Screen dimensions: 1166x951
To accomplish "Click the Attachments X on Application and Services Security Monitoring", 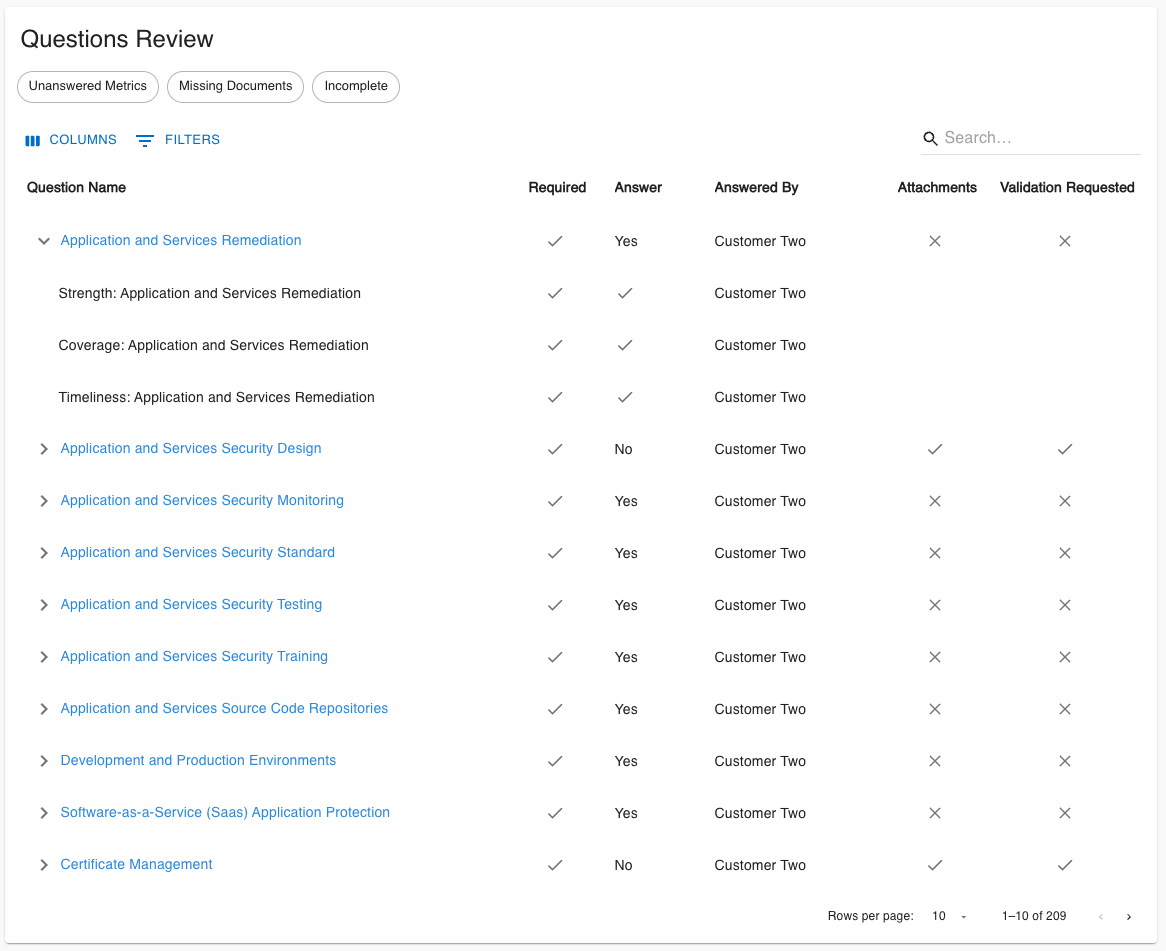I will 935,501.
